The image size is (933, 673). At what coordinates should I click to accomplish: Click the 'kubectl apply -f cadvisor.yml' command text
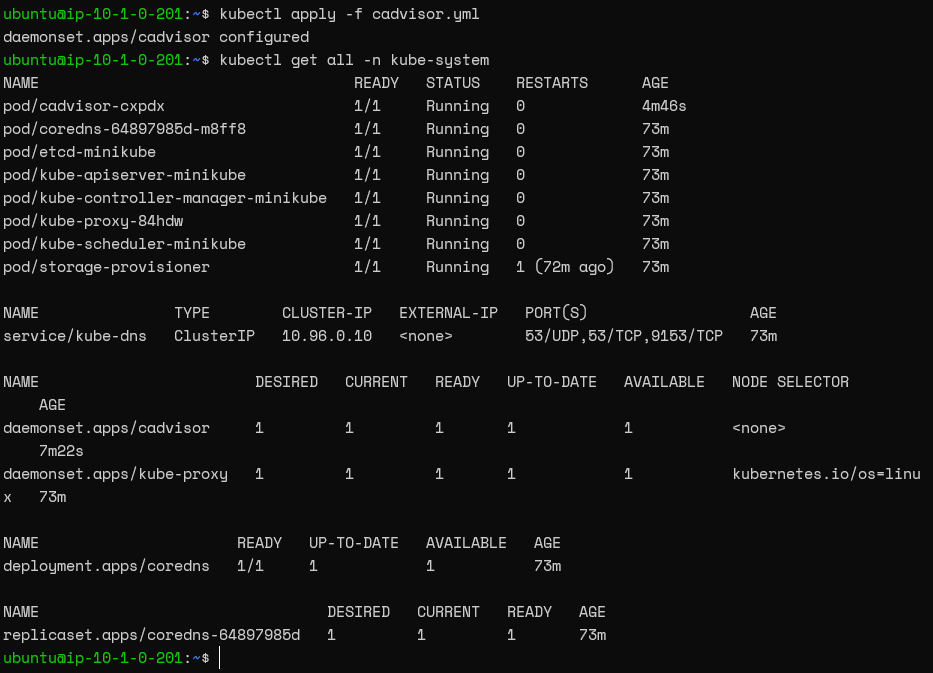pos(349,14)
